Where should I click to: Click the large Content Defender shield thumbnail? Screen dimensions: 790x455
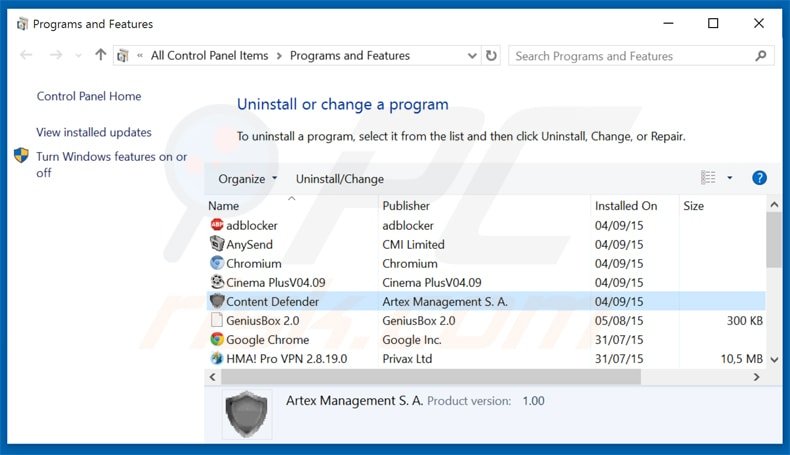point(246,414)
